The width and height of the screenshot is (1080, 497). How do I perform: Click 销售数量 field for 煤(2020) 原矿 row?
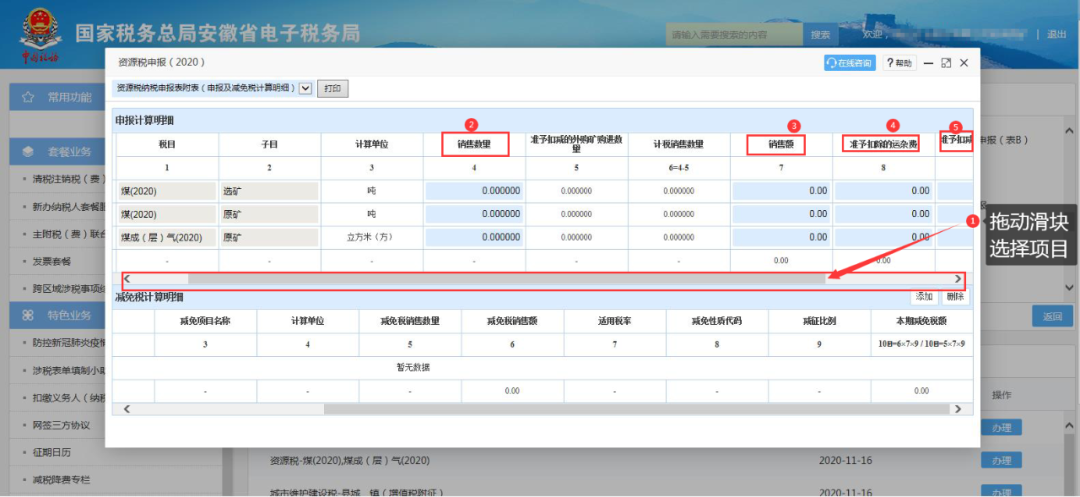coord(474,214)
